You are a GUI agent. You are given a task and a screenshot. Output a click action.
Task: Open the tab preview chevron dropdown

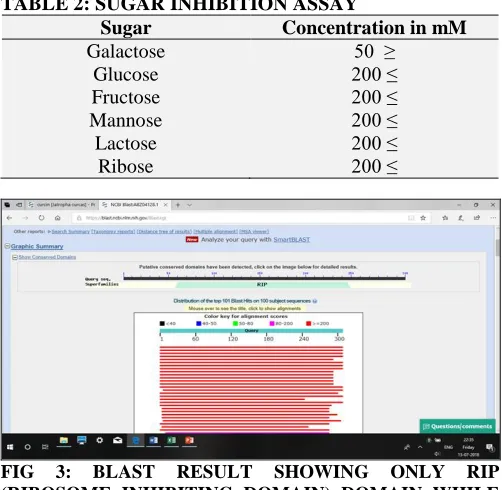coord(189,205)
